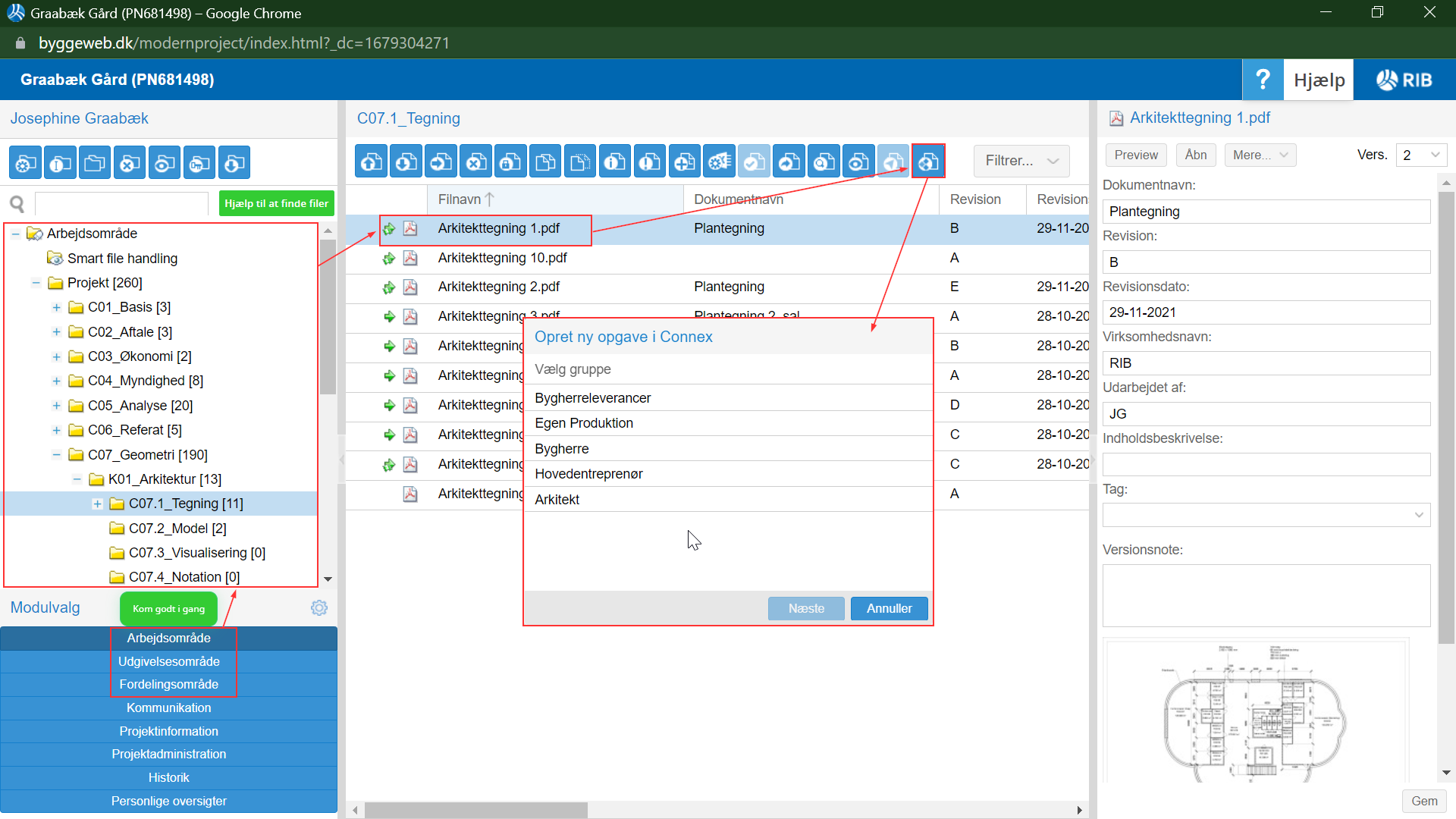This screenshot has width=1456, height=819.
Task: Open the Modulvalg settings gear
Action: (319, 608)
